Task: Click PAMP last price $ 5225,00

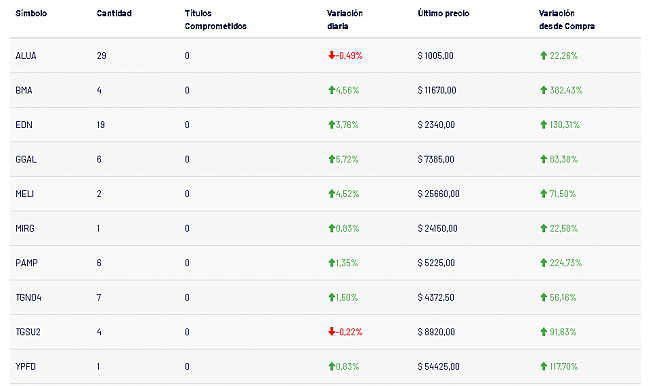Action: click(436, 263)
